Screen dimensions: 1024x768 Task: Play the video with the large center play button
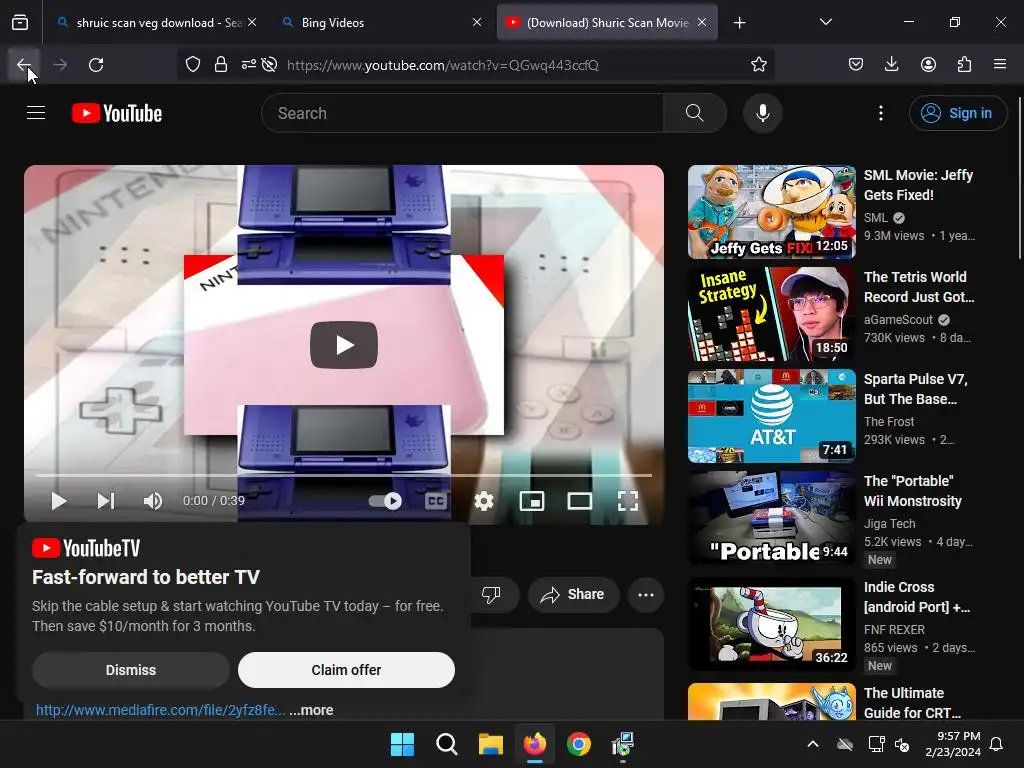click(x=344, y=345)
